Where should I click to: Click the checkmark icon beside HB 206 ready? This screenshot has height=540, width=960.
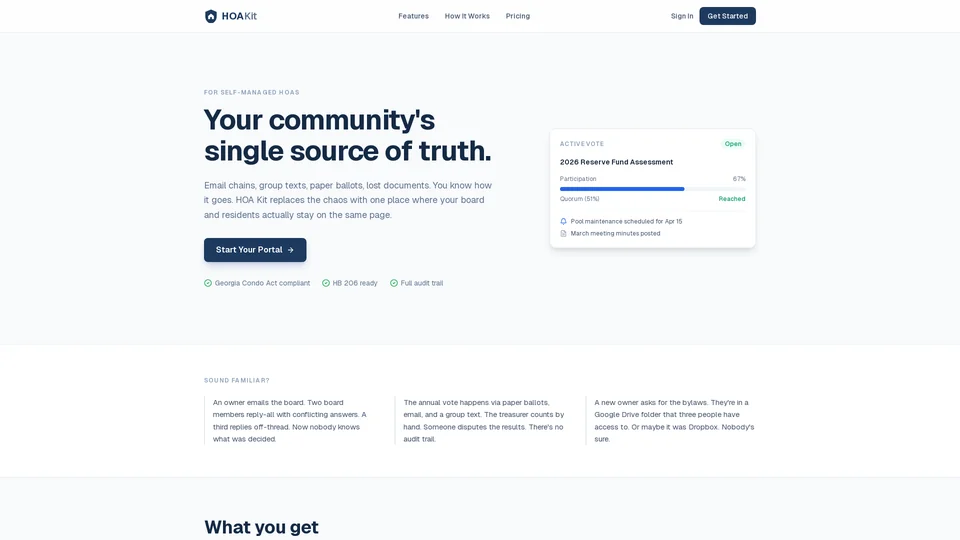click(x=326, y=283)
